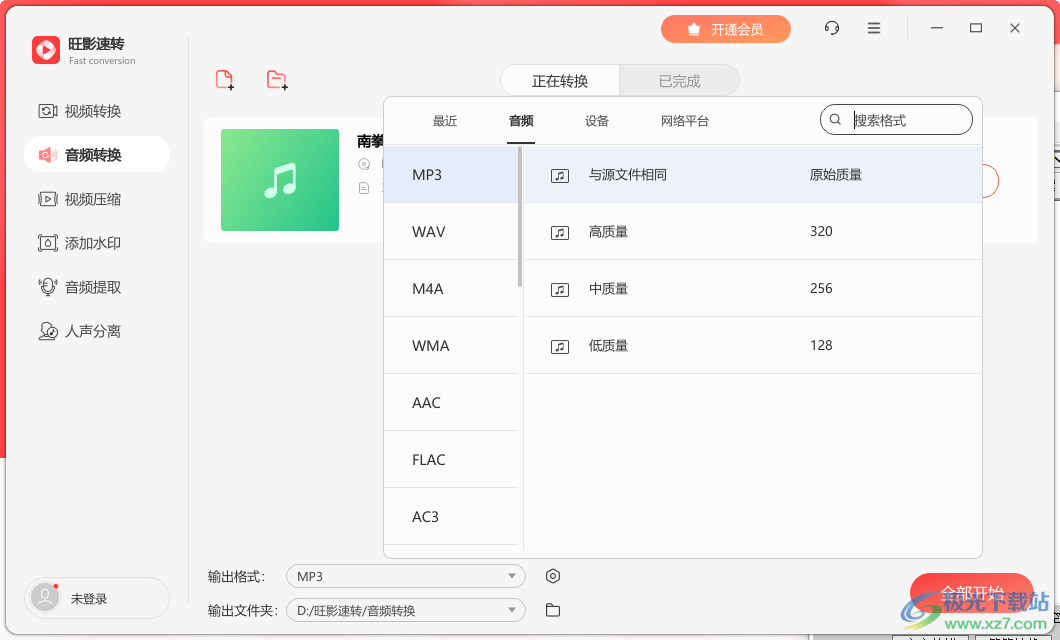1060x640 pixels.
Task: Open the 视频压缩 tool
Action: [97, 199]
